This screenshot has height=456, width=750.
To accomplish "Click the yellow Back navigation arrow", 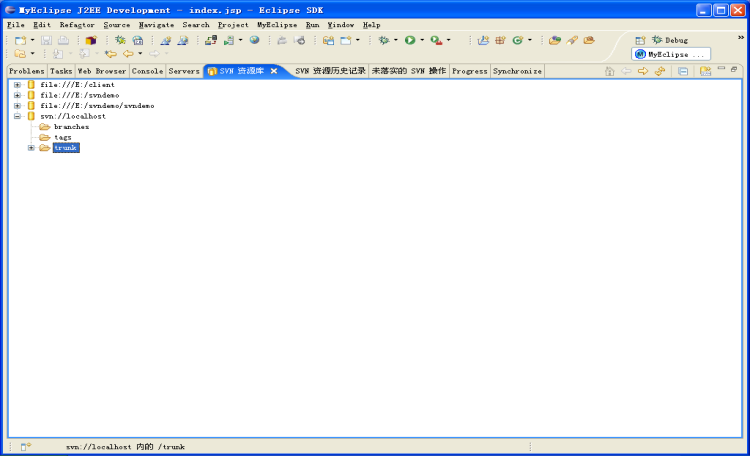I will pyautogui.click(x=128, y=54).
